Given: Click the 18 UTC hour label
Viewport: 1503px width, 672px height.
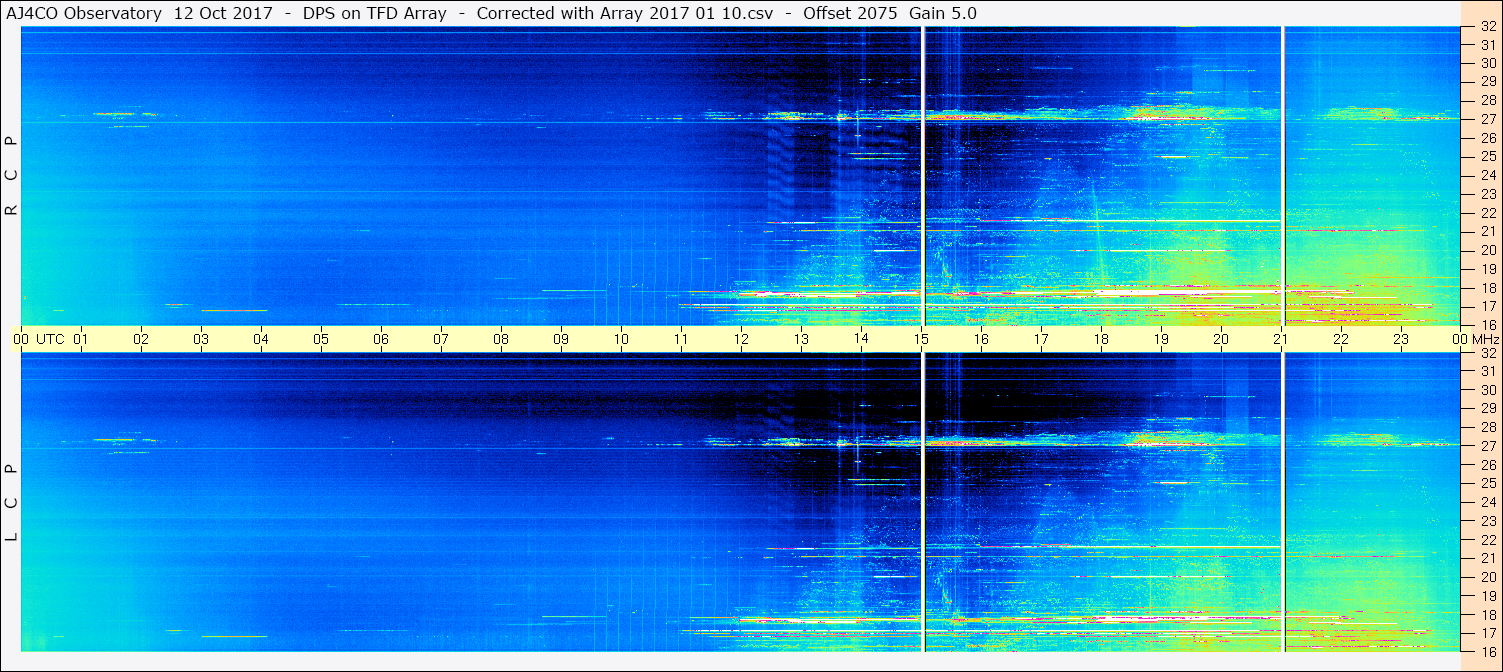Looking at the screenshot, I should 1101,339.
